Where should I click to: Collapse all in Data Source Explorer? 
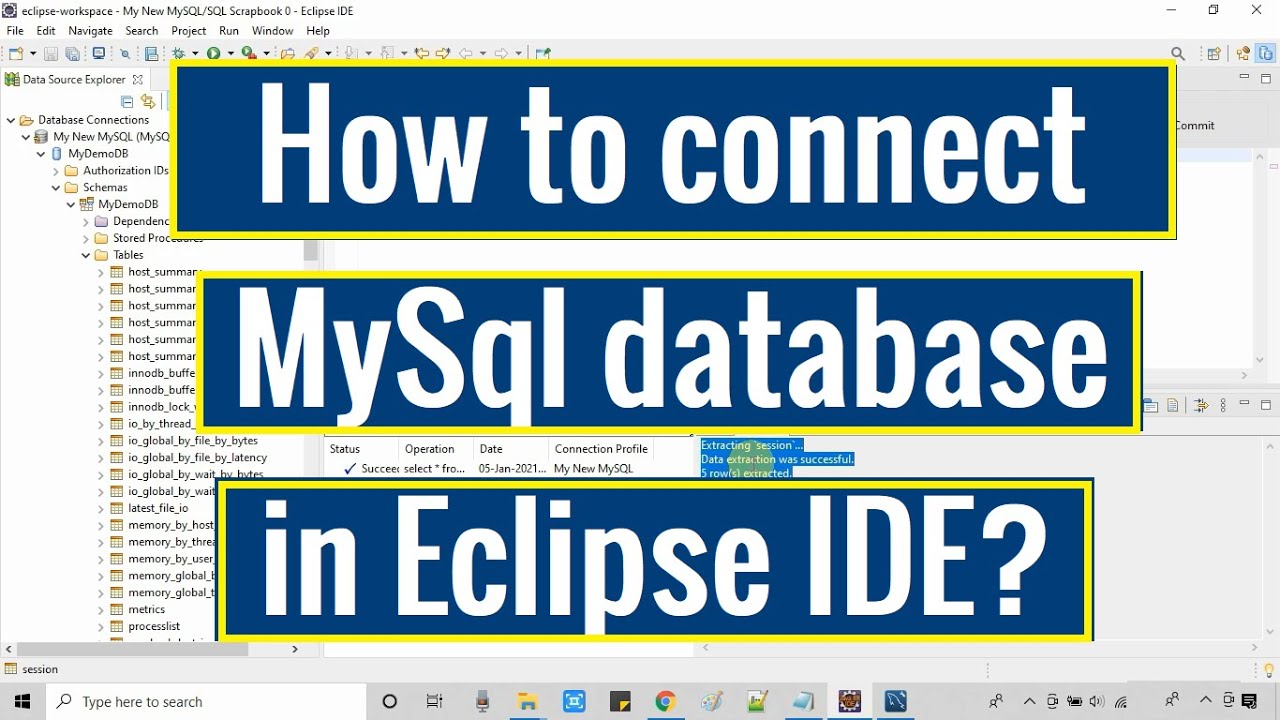127,101
